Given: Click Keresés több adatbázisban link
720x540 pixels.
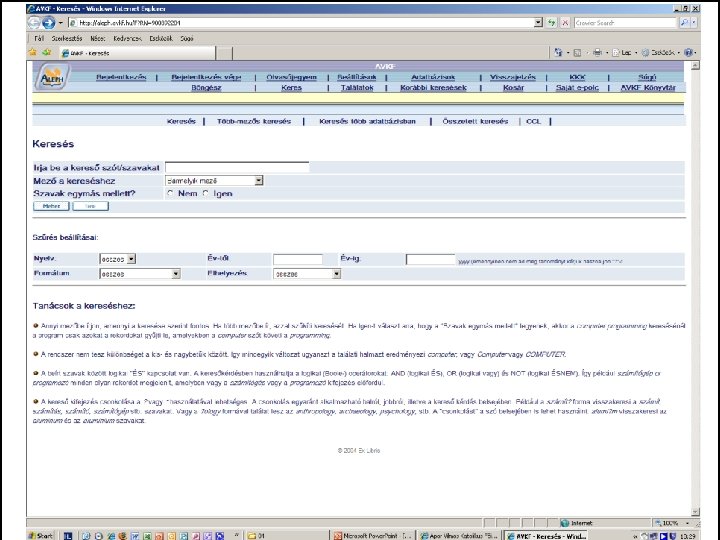Looking at the screenshot, I should (x=367, y=121).
